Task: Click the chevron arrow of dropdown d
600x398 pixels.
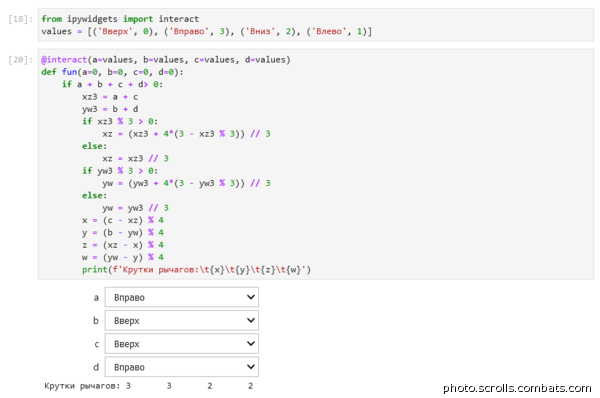Action: coord(251,367)
